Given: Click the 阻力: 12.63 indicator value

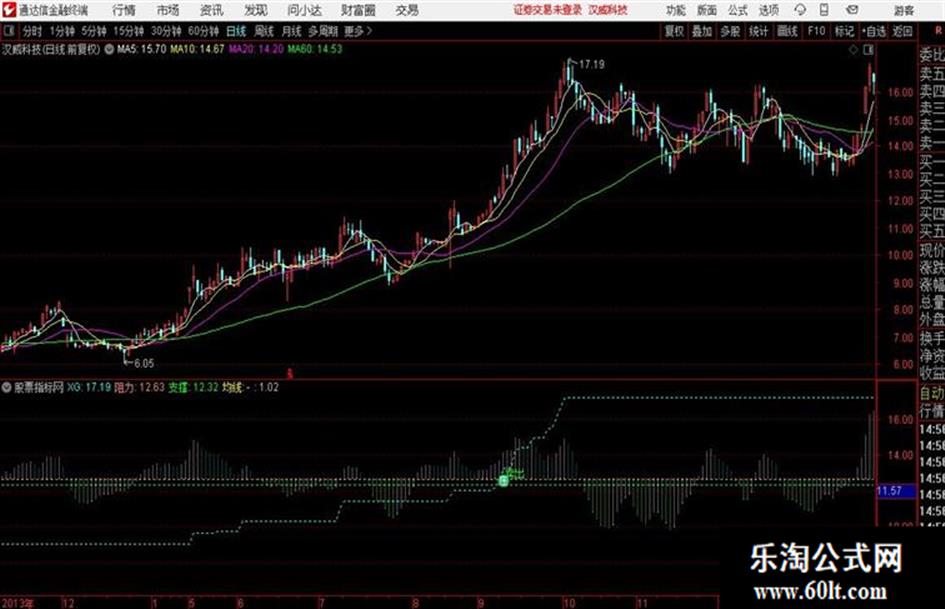Looking at the screenshot, I should coord(139,387).
